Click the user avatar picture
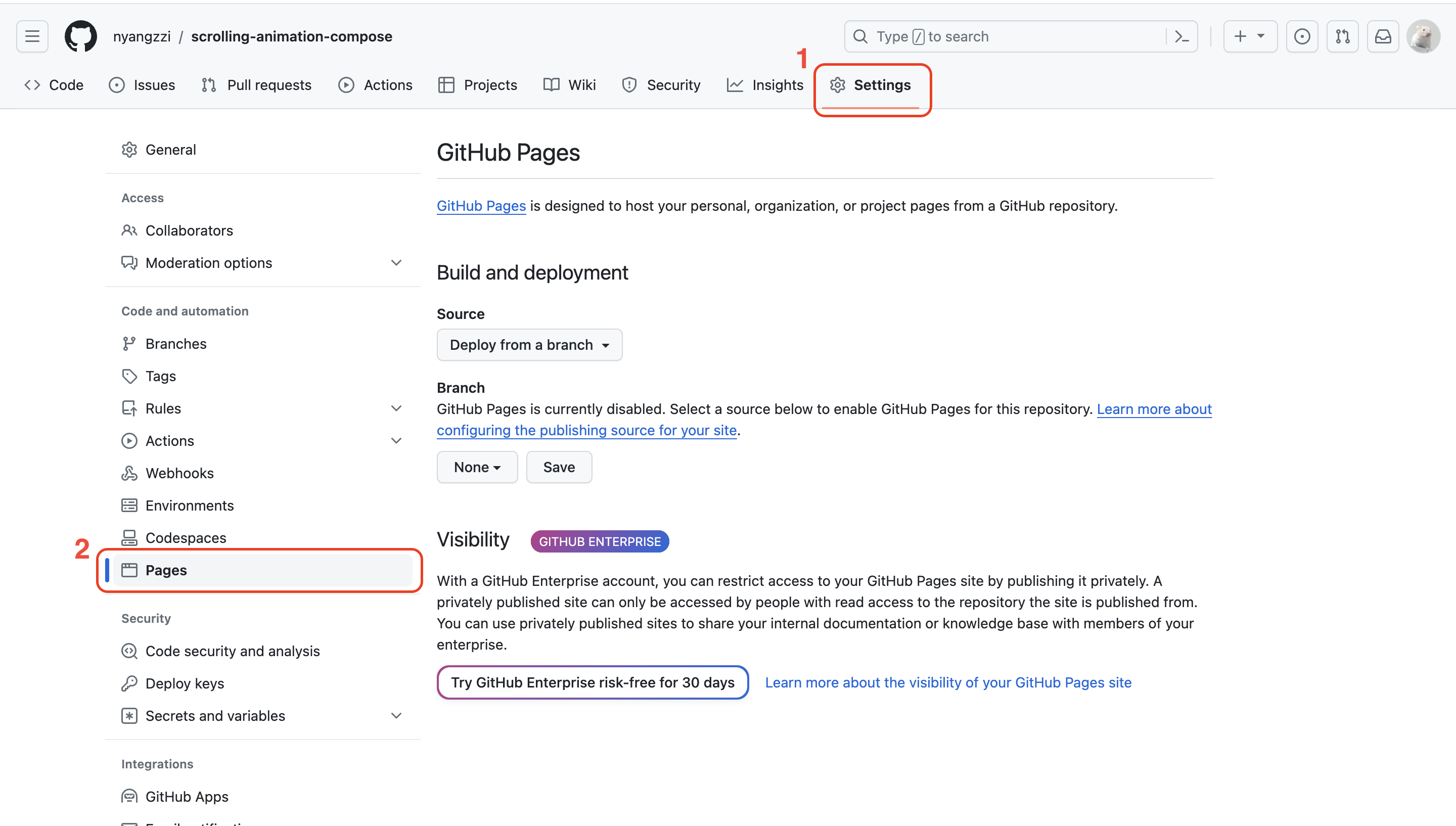 (1423, 36)
